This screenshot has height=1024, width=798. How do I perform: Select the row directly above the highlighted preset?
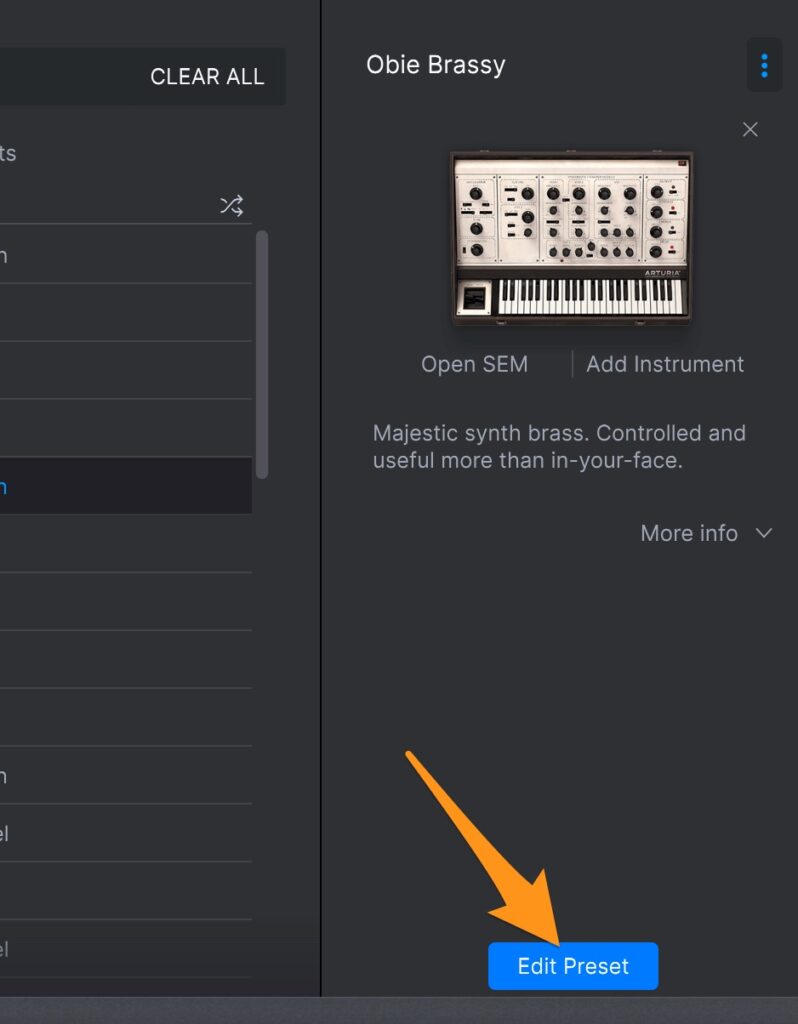[125, 429]
